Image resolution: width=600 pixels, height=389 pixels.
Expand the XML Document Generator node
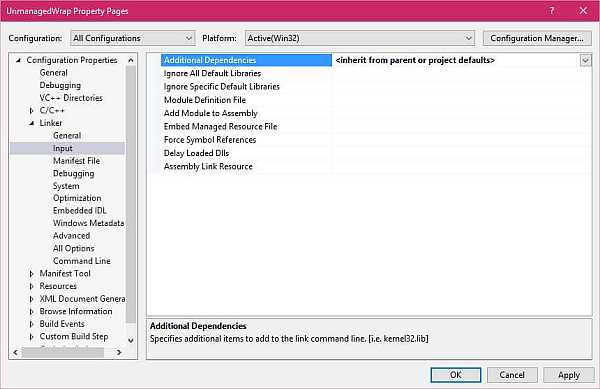tap(31, 299)
